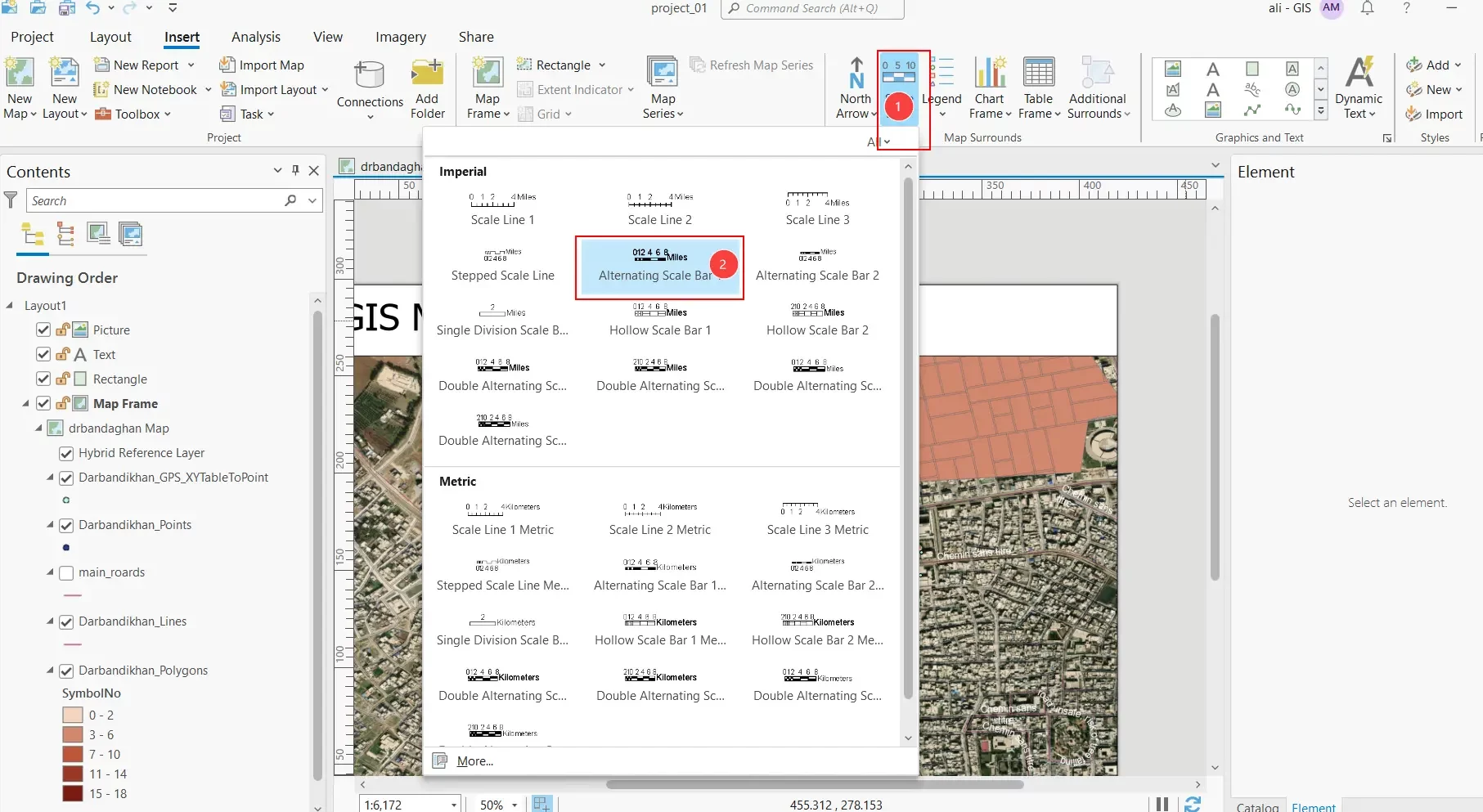This screenshot has width=1483, height=812.
Task: Open the New Report dropdown
Action: pyautogui.click(x=191, y=65)
